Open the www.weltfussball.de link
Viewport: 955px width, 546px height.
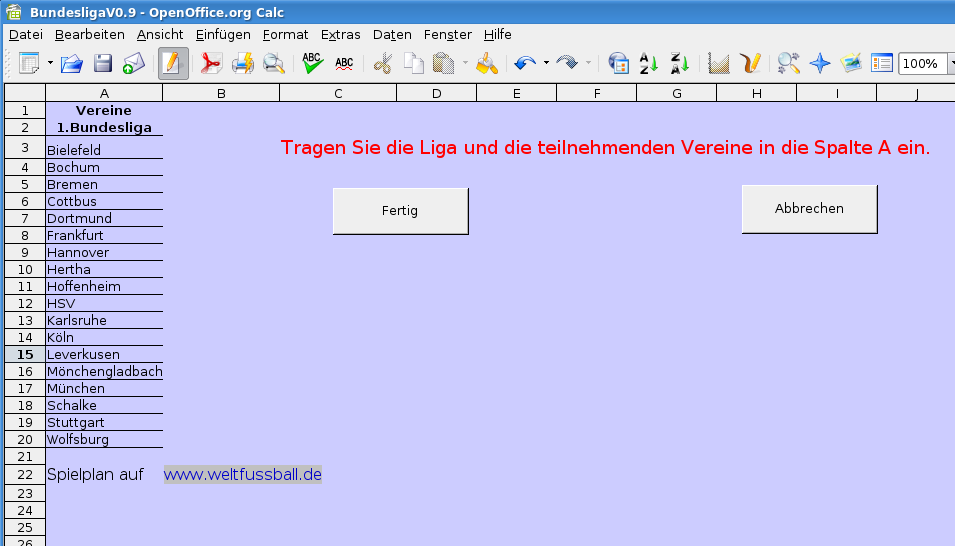(x=243, y=474)
